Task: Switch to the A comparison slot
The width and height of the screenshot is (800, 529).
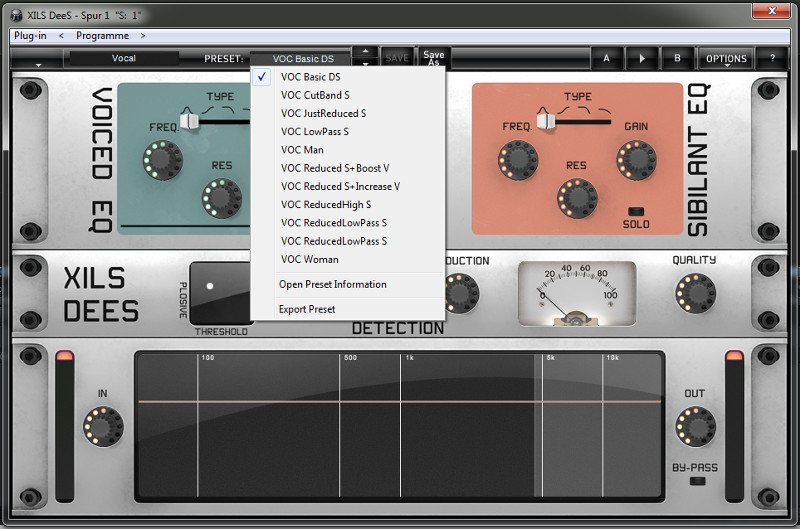Action: pos(606,58)
